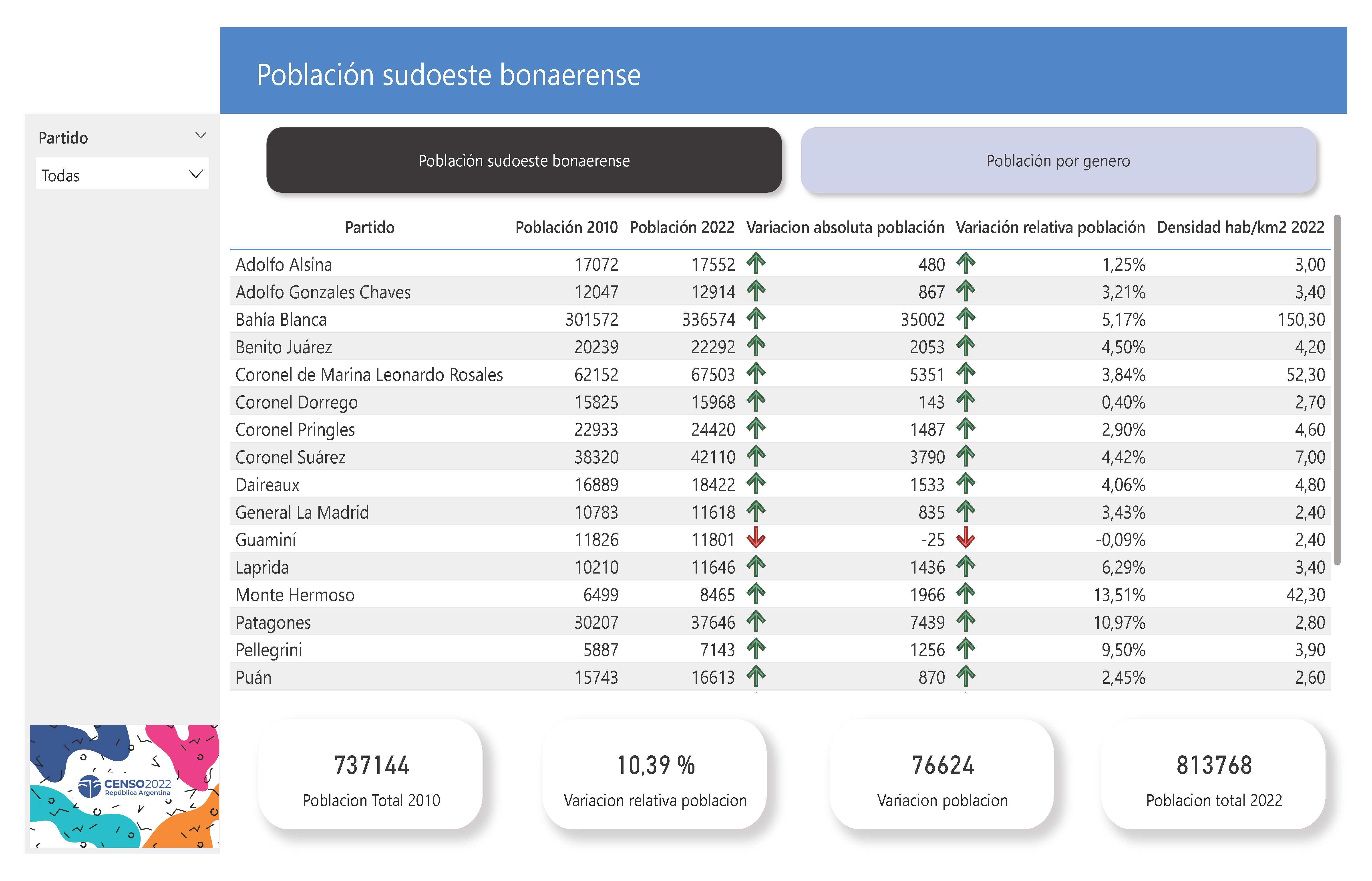Click the Censo 2022 logo image
This screenshot has width=1372, height=881.
[124, 786]
